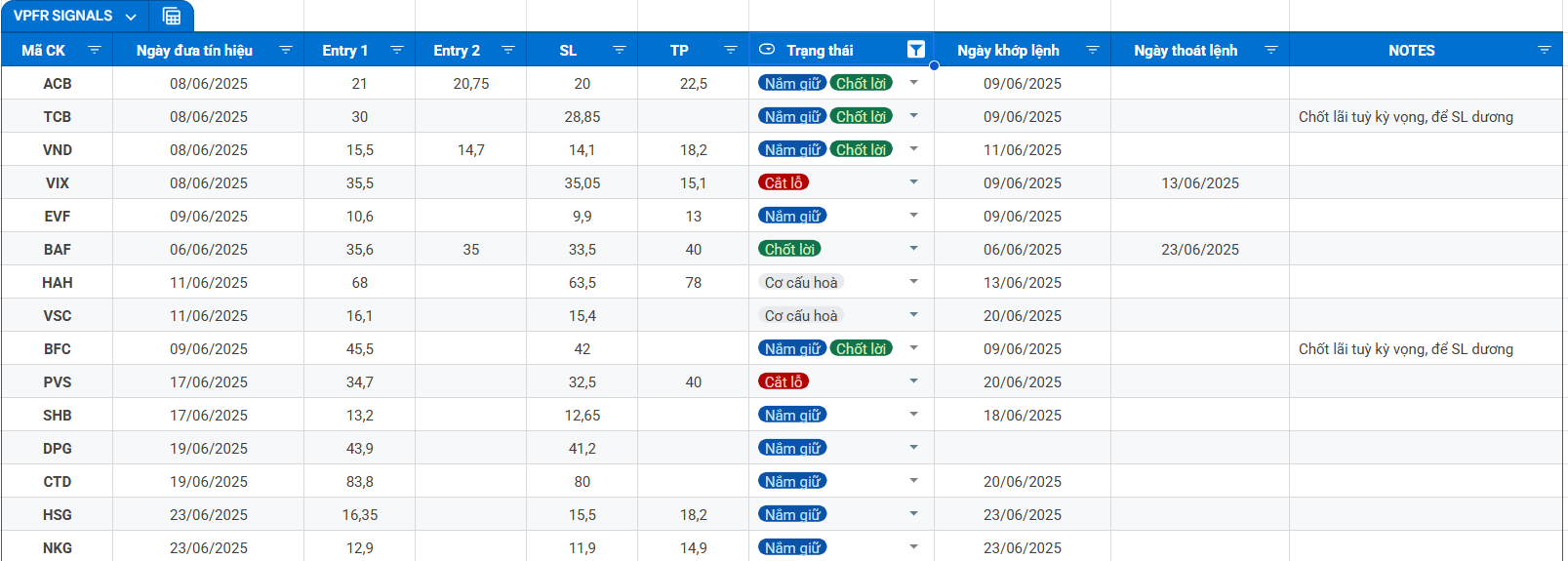Select the Chốt lời chip in BAF row
Screen dimensions: 1568x561
click(789, 249)
